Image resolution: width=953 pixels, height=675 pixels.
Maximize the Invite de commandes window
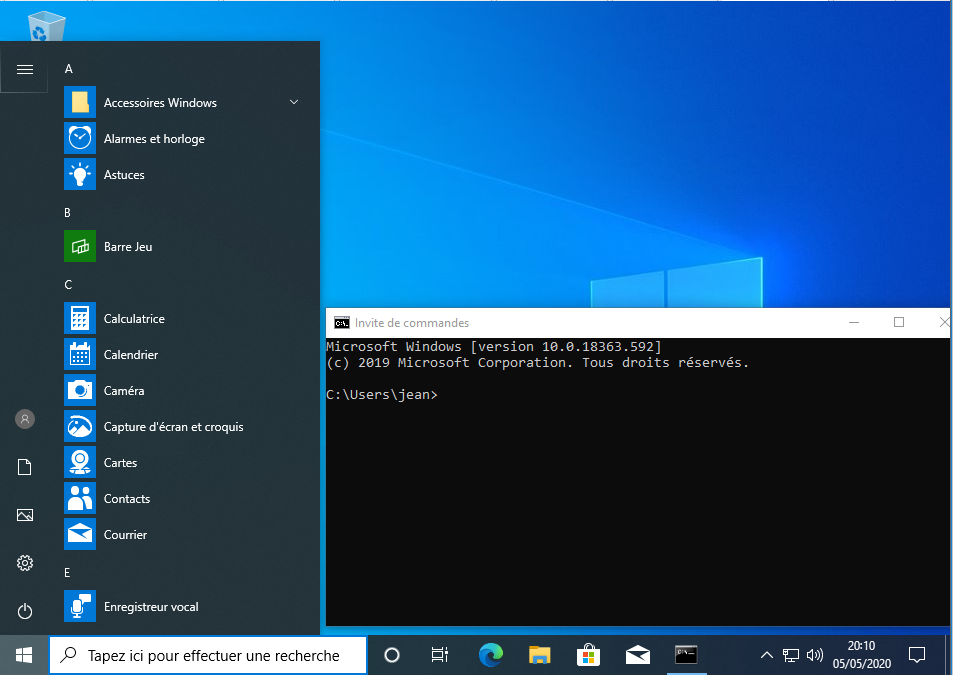click(899, 323)
